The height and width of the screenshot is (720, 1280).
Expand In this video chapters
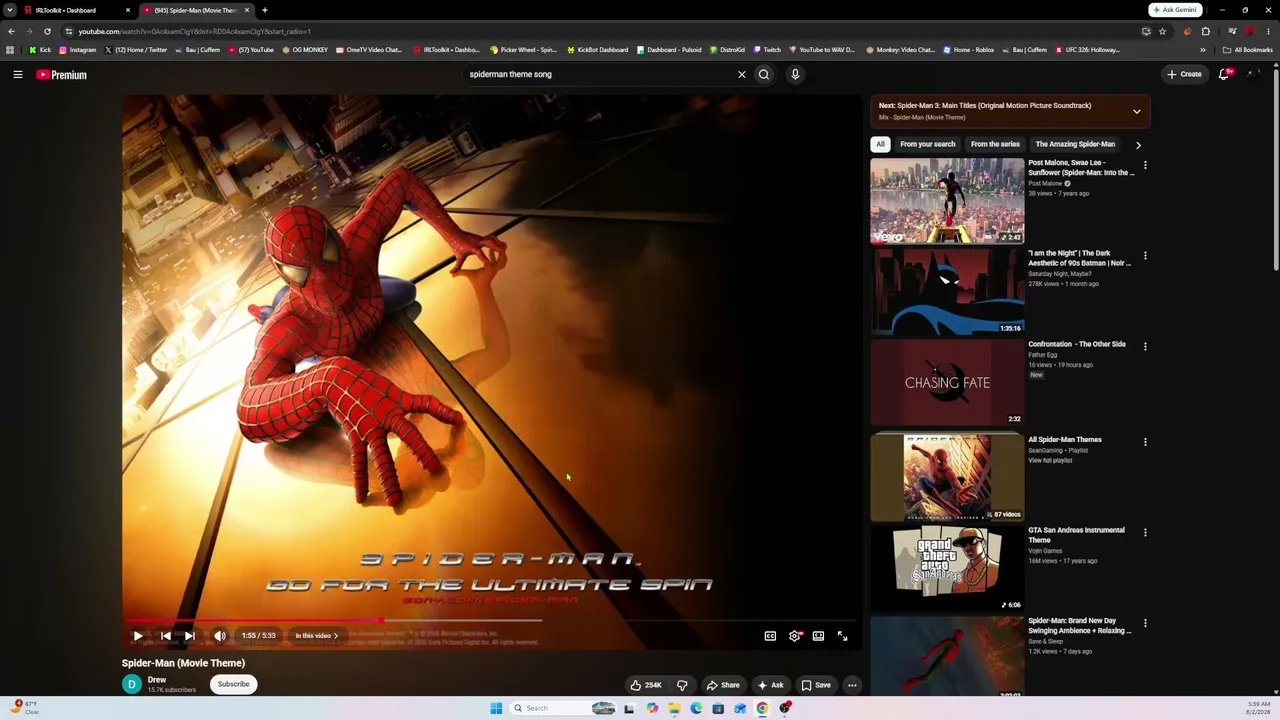click(316, 636)
